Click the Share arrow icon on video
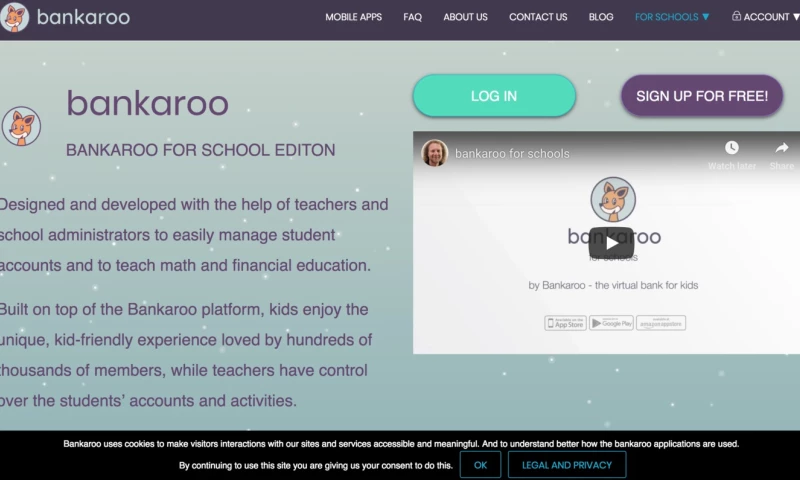The height and width of the screenshot is (480, 800). 781,148
